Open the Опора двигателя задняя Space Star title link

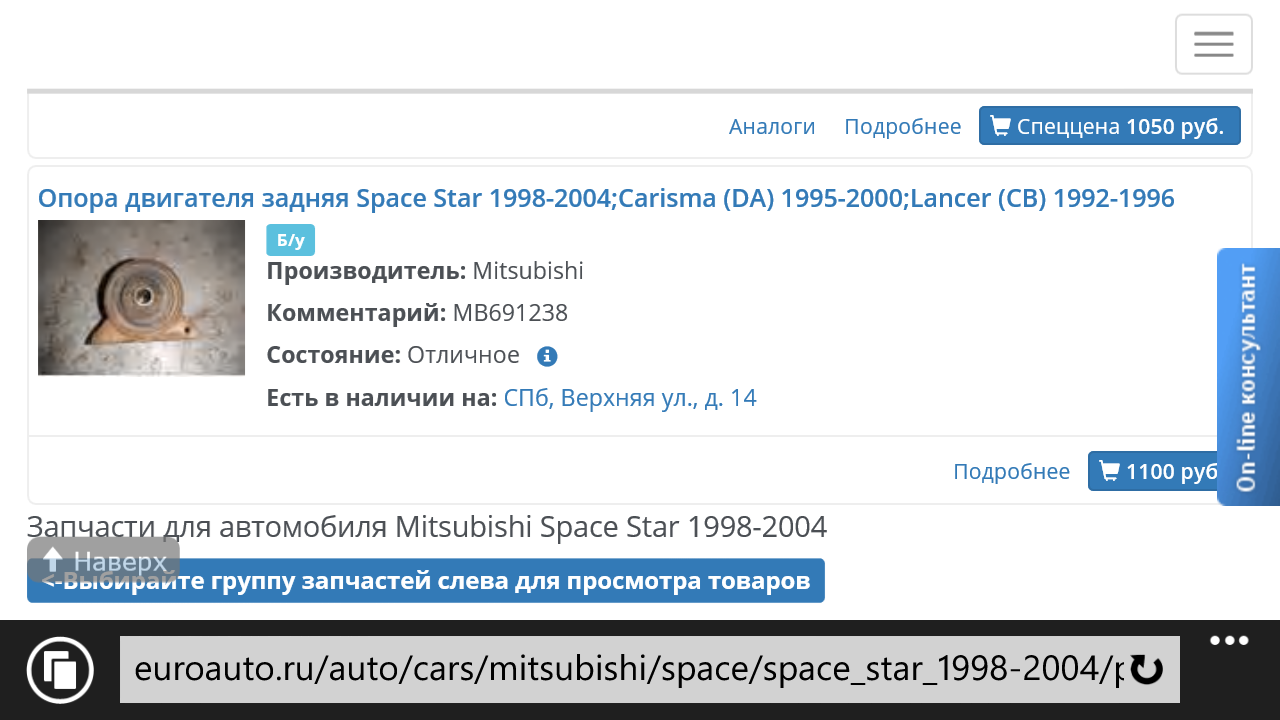606,198
